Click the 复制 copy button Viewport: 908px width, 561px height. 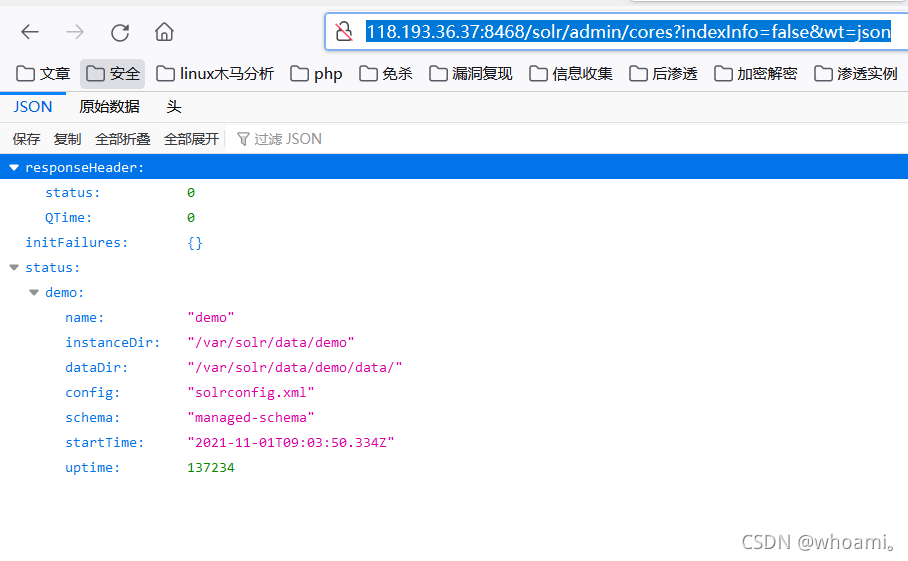point(67,139)
